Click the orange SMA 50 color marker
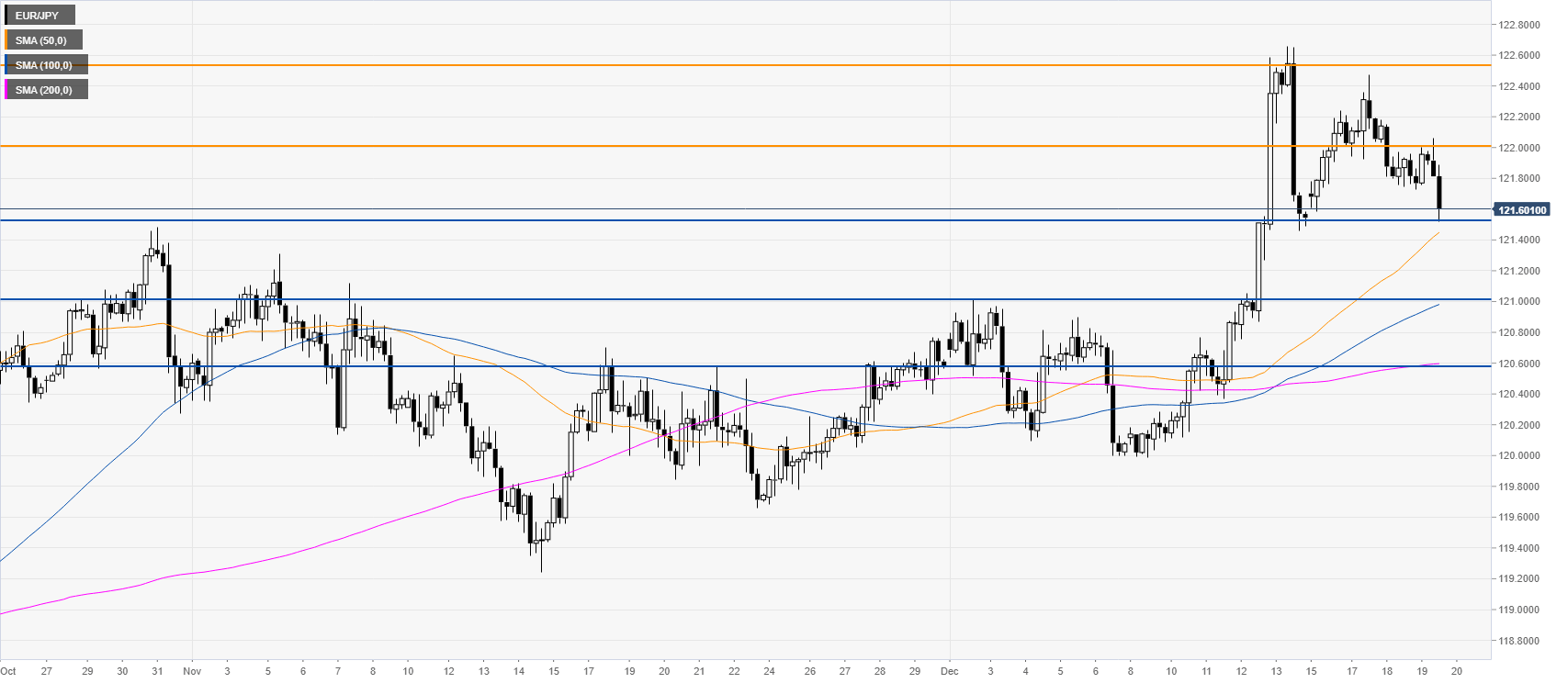The height and width of the screenshot is (683, 1568). pos(6,40)
